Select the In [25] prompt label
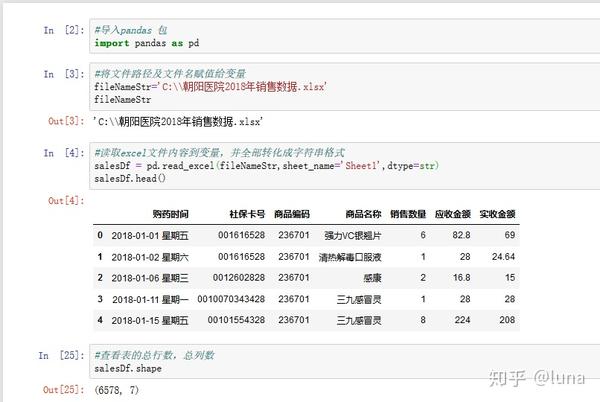 click(x=61, y=355)
